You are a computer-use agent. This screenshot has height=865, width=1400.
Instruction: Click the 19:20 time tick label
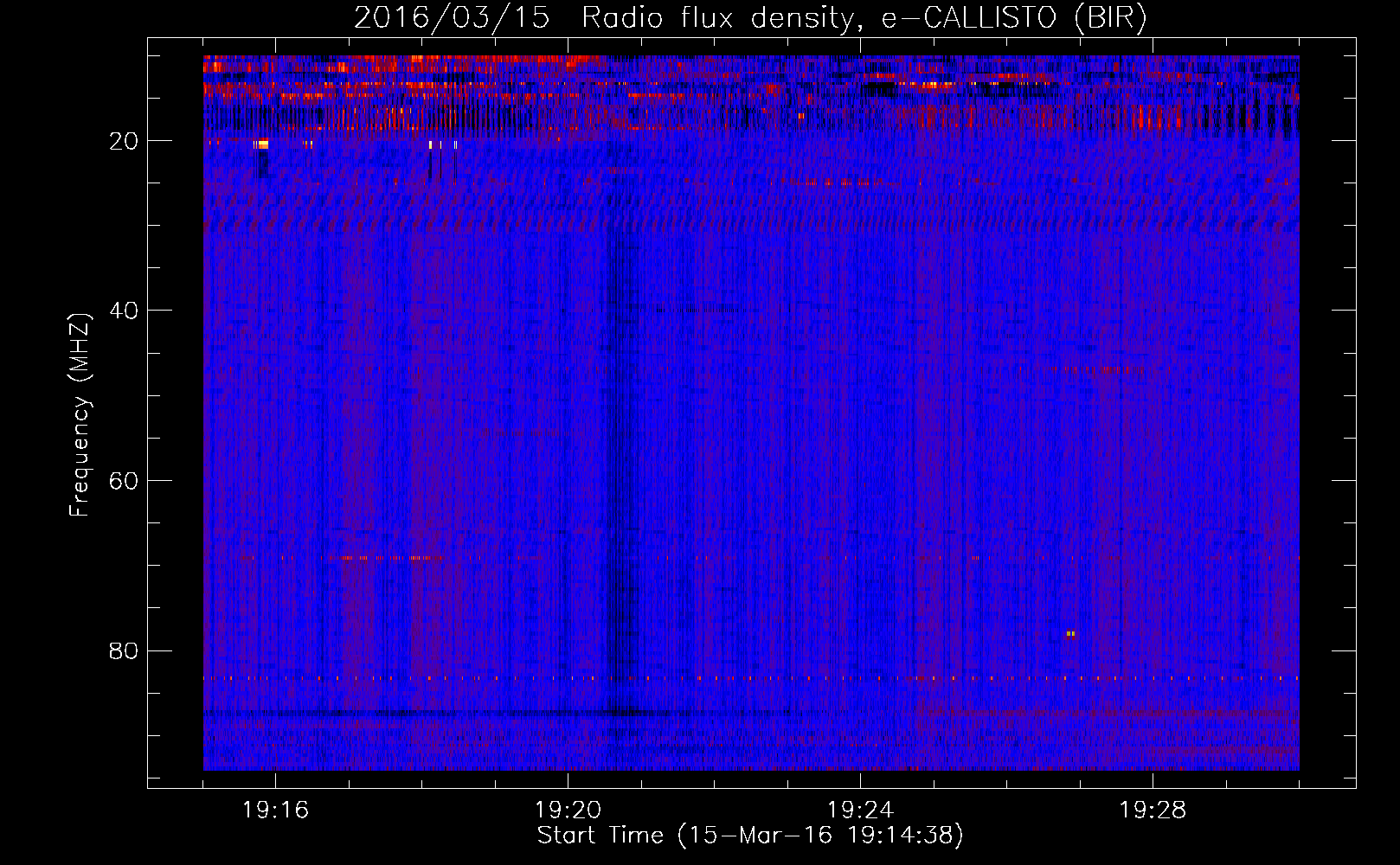coord(568,811)
